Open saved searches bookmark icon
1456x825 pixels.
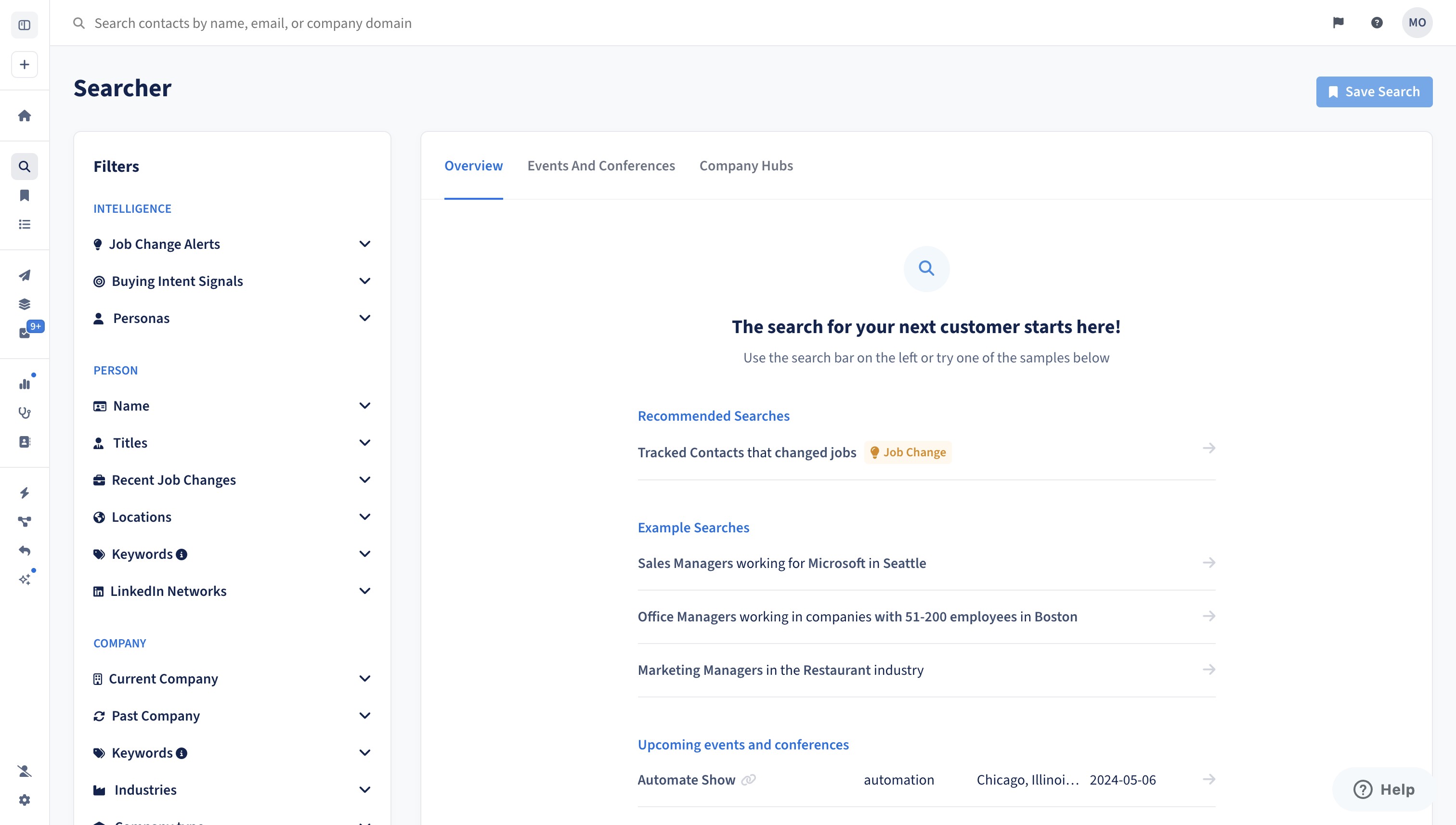click(25, 195)
